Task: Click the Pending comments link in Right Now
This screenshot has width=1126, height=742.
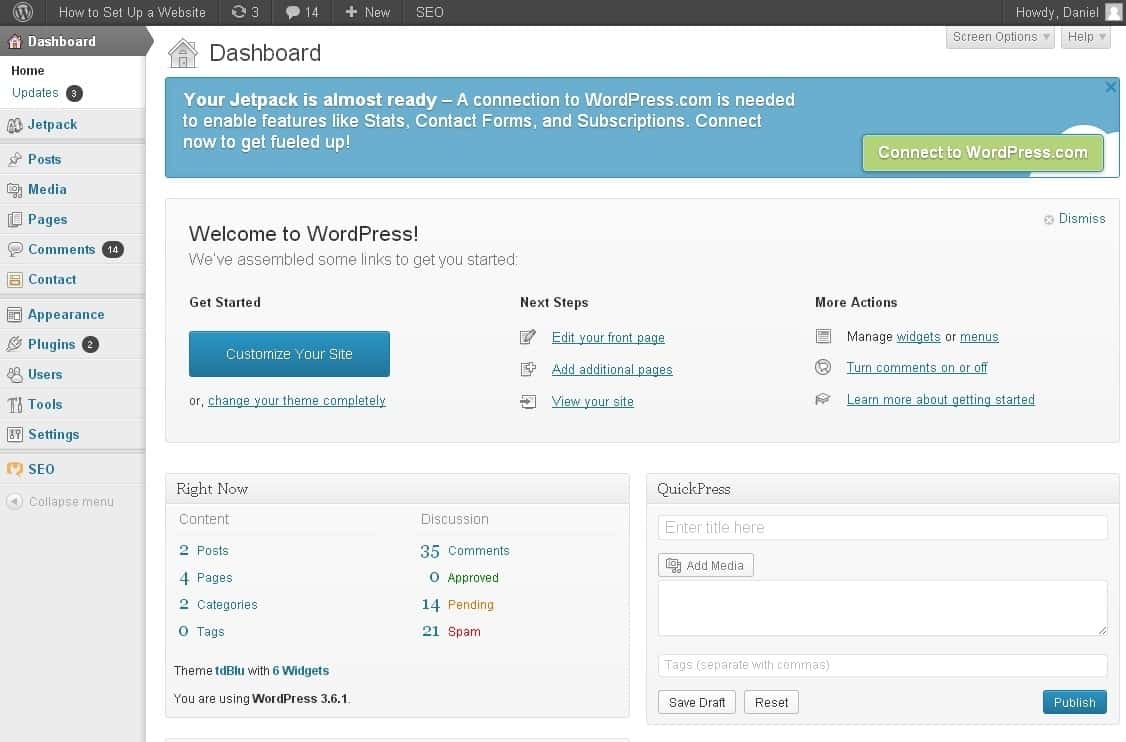Action: point(470,605)
